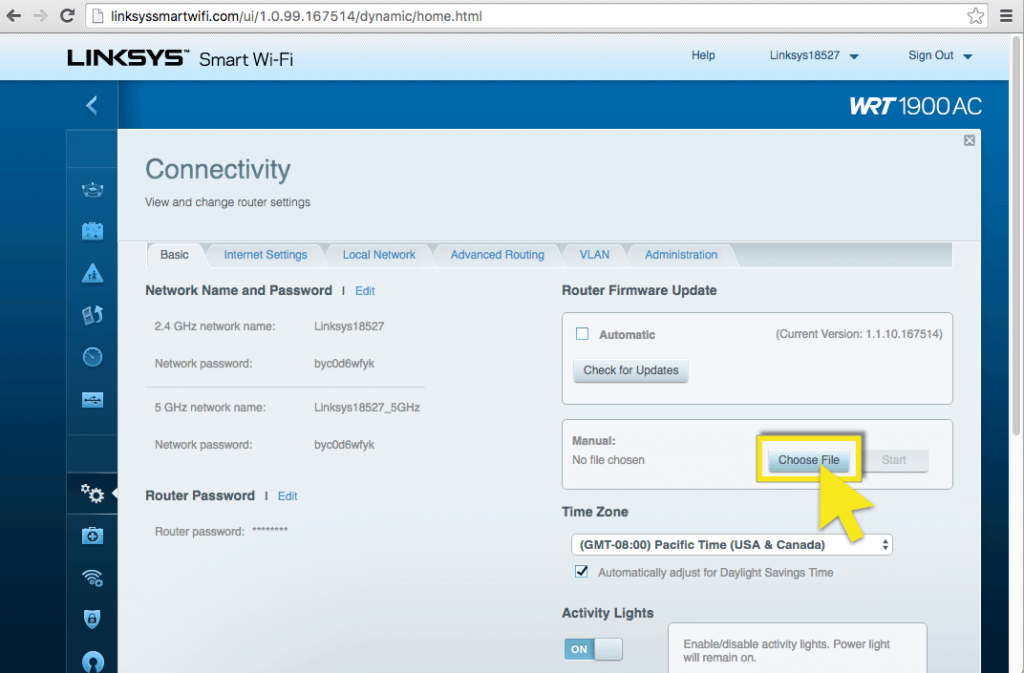Open the Connectivity gears icon
1024x673 pixels.
(92, 493)
